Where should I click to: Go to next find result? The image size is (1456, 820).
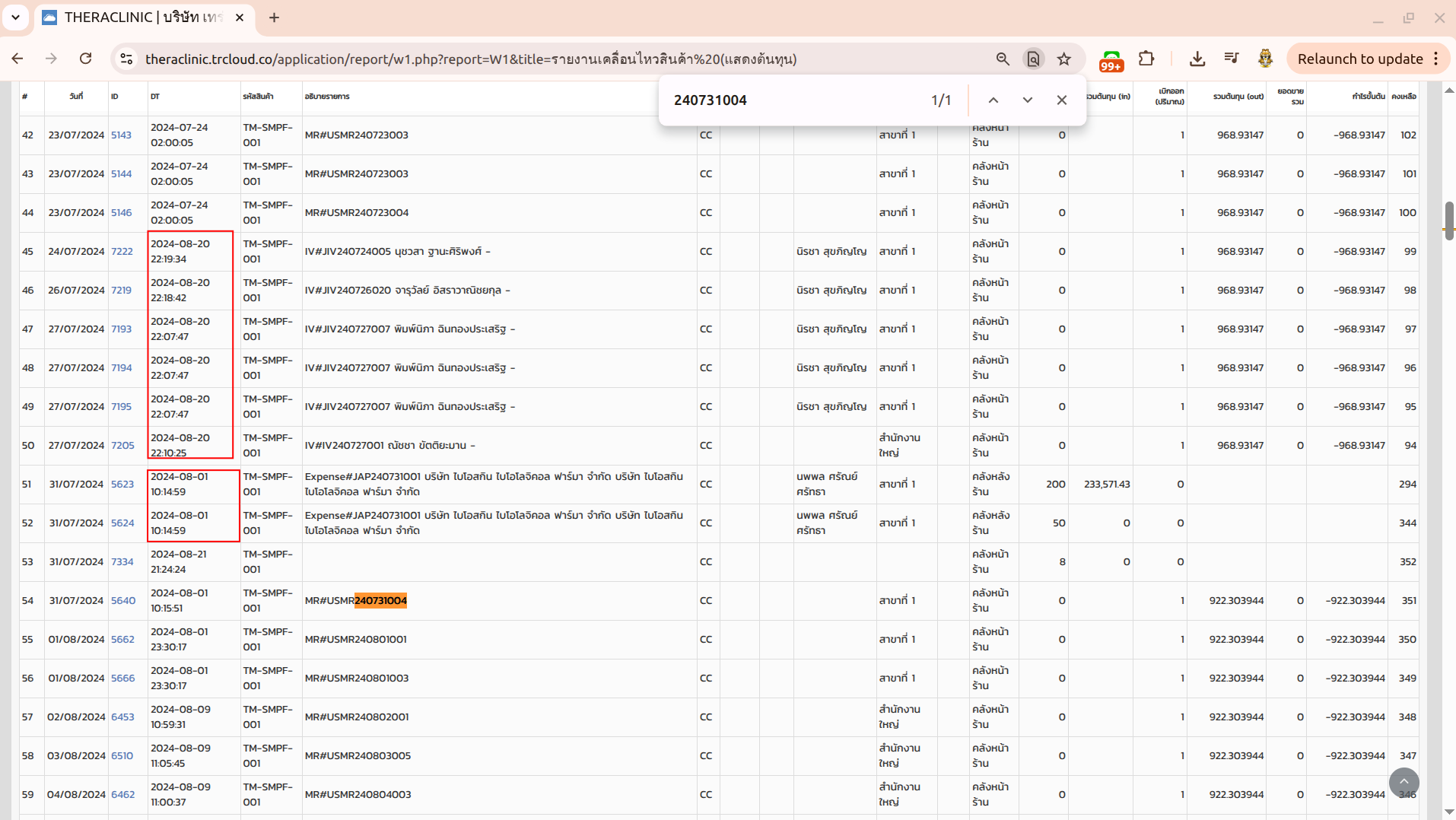[1027, 100]
